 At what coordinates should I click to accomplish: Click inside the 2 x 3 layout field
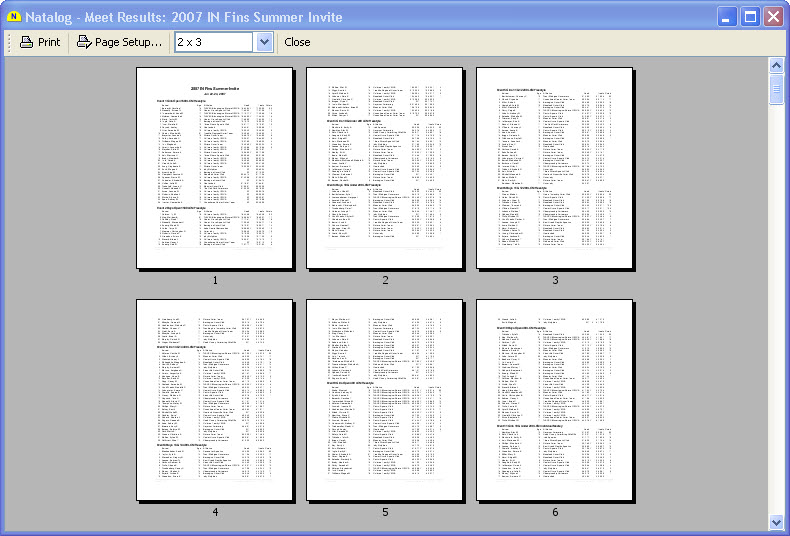pos(213,42)
